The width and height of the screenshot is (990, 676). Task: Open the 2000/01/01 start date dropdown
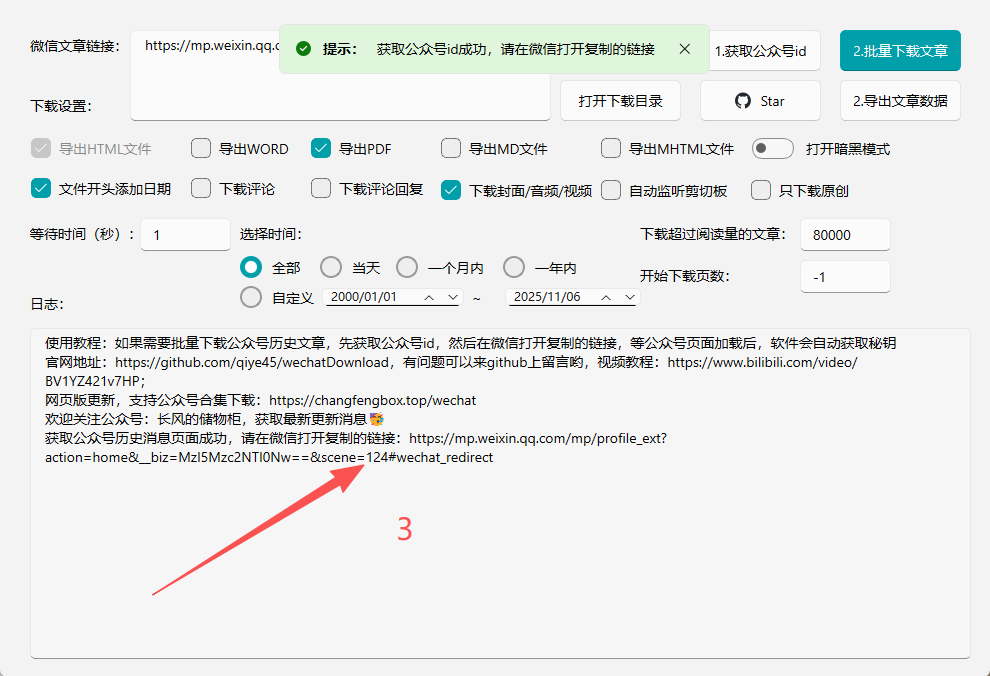[x=454, y=297]
